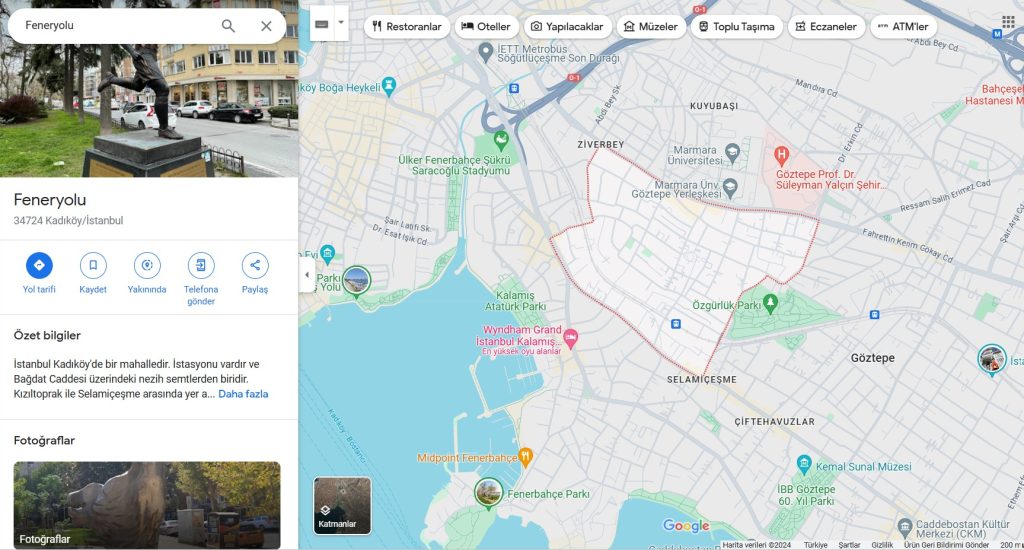Share the place with Paylaş icon
The height and width of the screenshot is (550, 1024).
255,265
